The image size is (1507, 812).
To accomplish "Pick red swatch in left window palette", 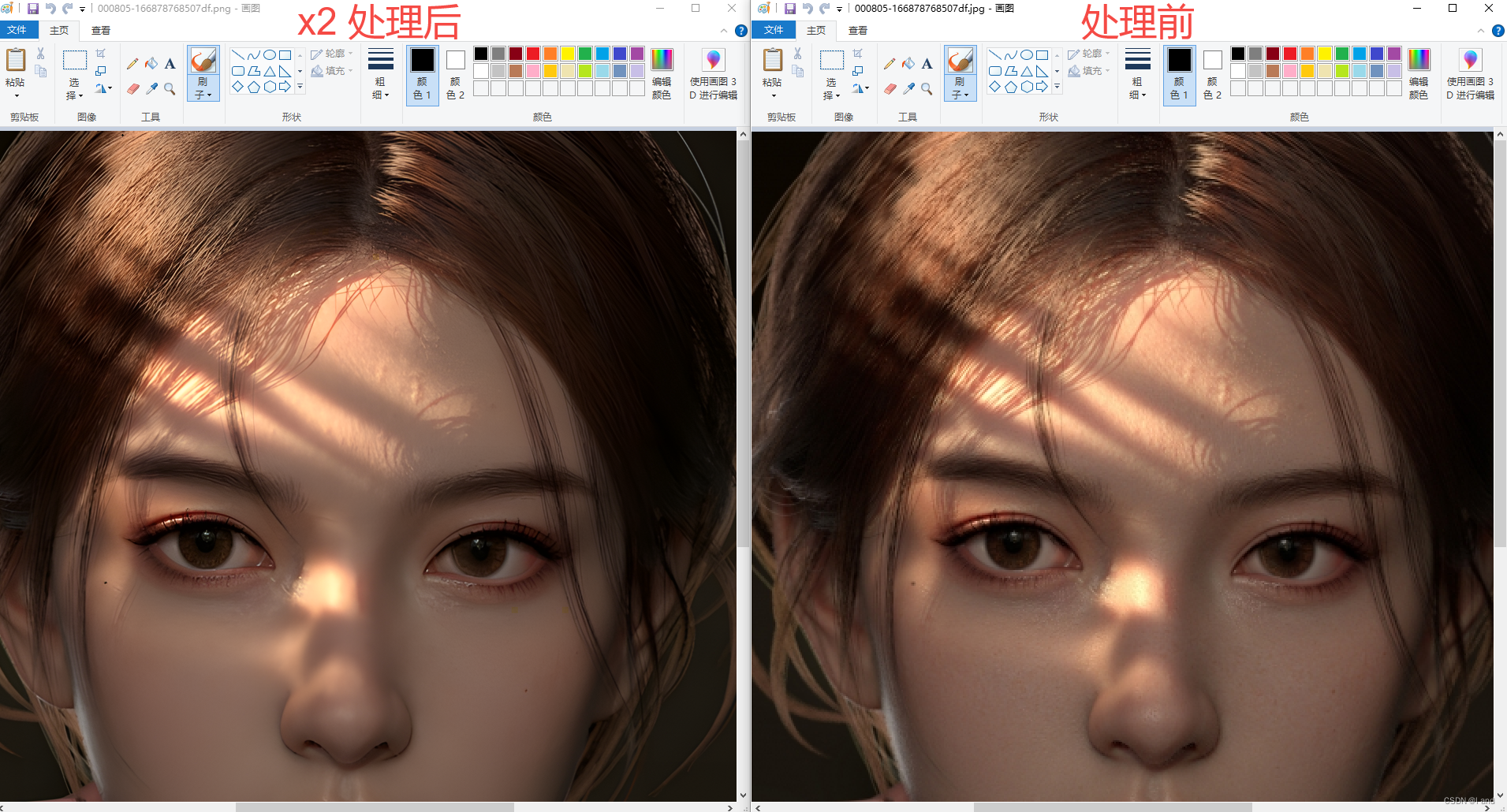I will [533, 54].
